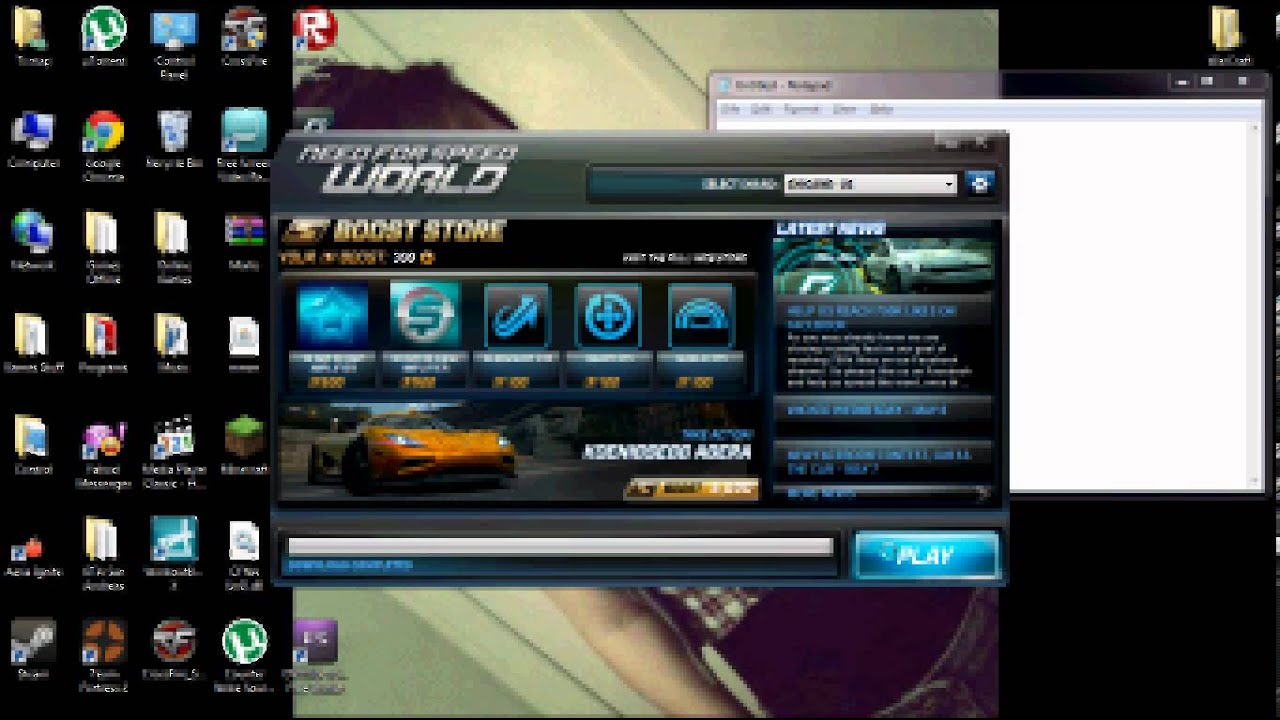Click the Koenigsegg Agera car banner

pos(517,452)
